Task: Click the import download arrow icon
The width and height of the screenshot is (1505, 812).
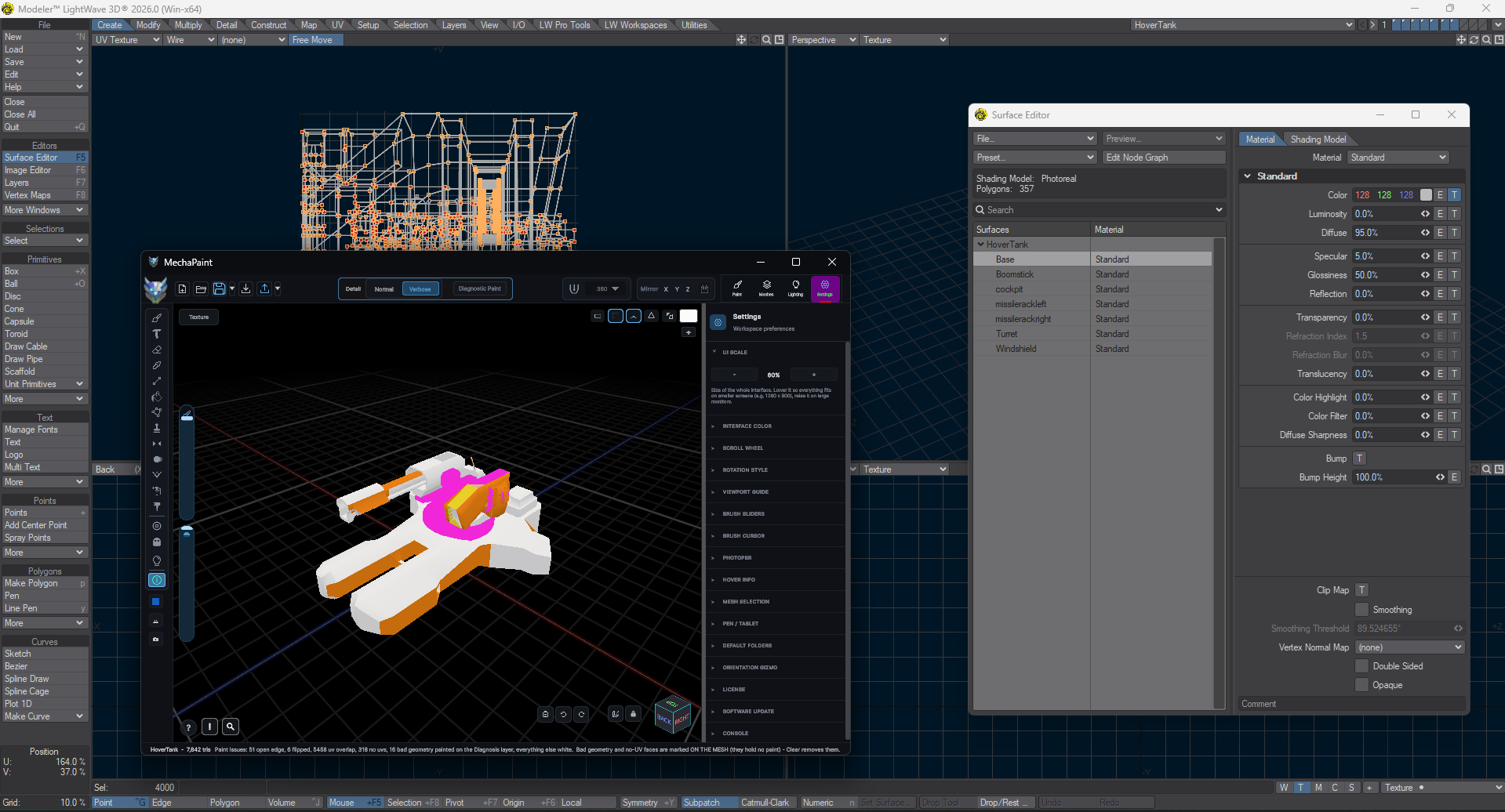Action: tap(246, 288)
